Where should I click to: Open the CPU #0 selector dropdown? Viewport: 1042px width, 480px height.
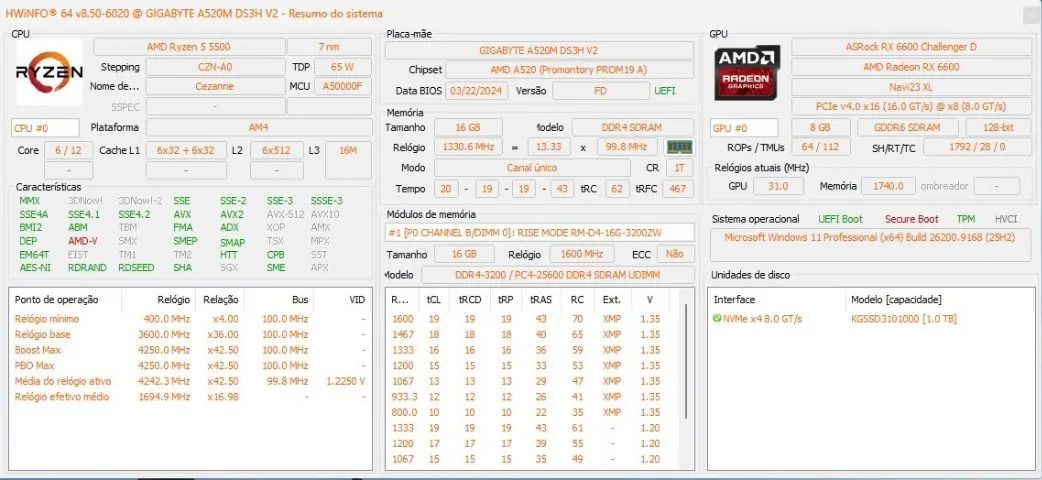45,128
